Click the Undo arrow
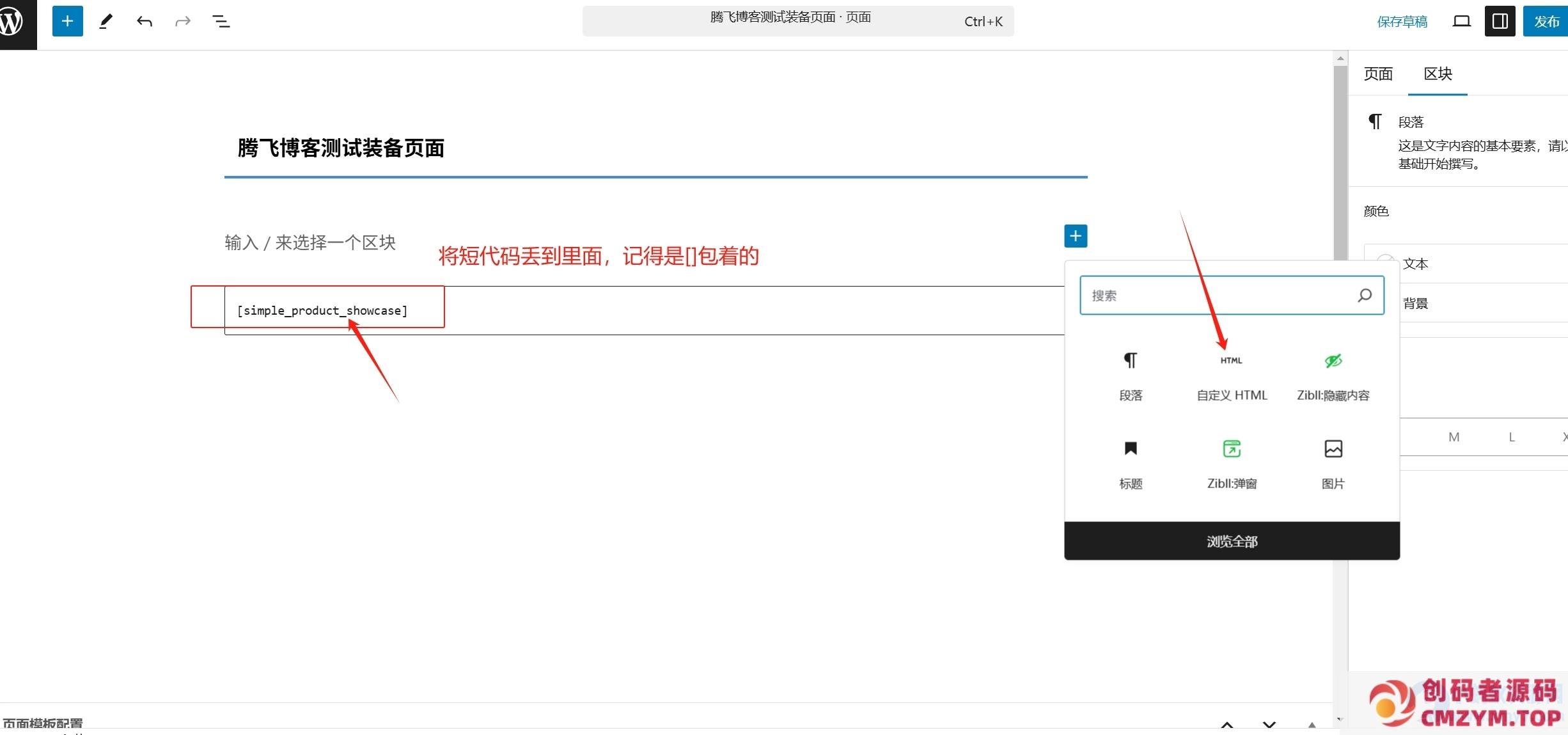 click(145, 22)
